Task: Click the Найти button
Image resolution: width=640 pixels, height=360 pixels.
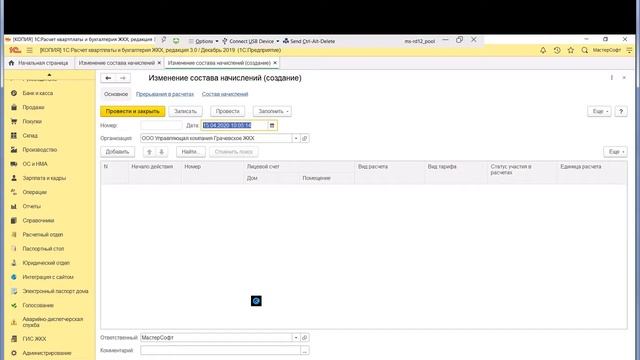Action: coord(191,152)
